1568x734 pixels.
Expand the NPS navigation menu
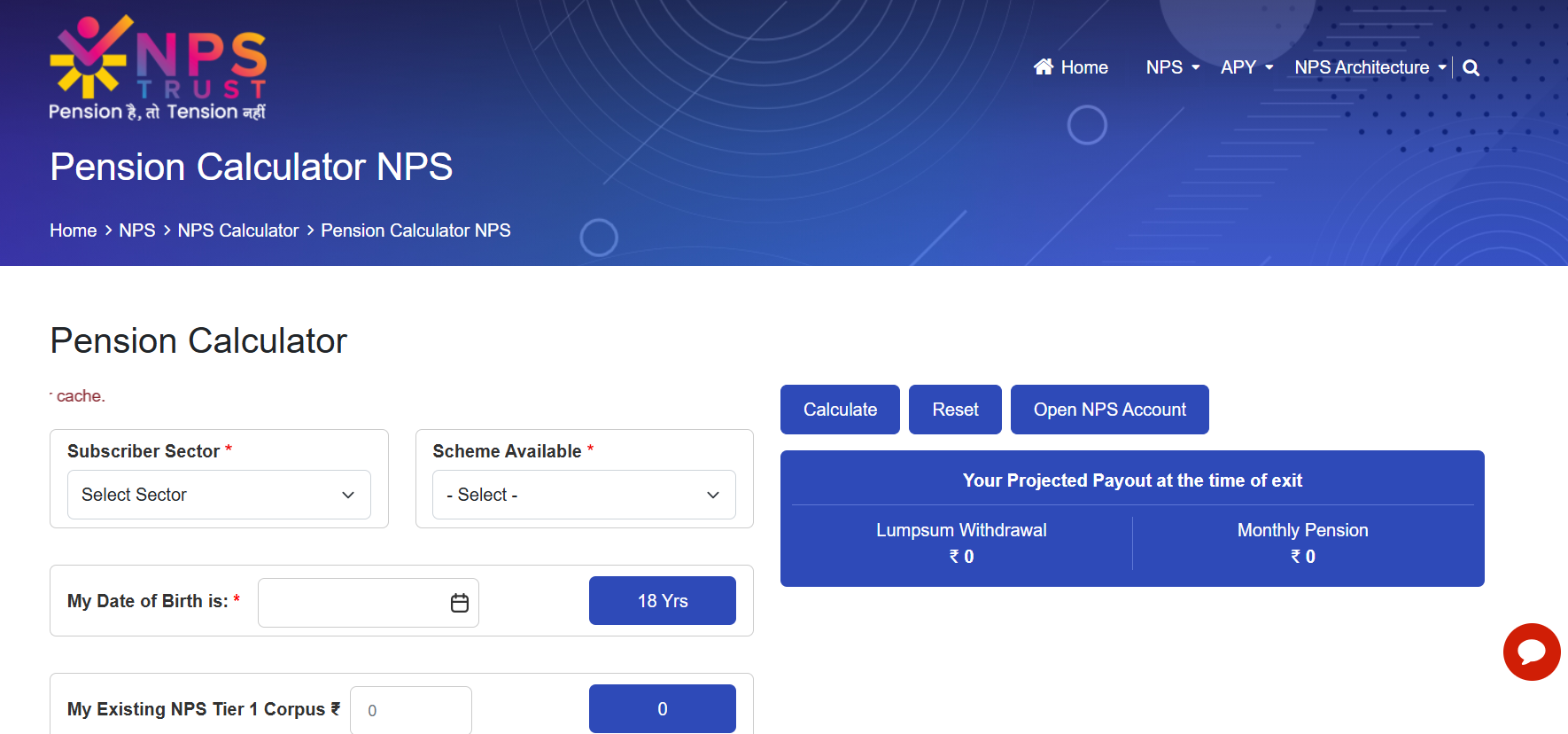tap(1173, 67)
